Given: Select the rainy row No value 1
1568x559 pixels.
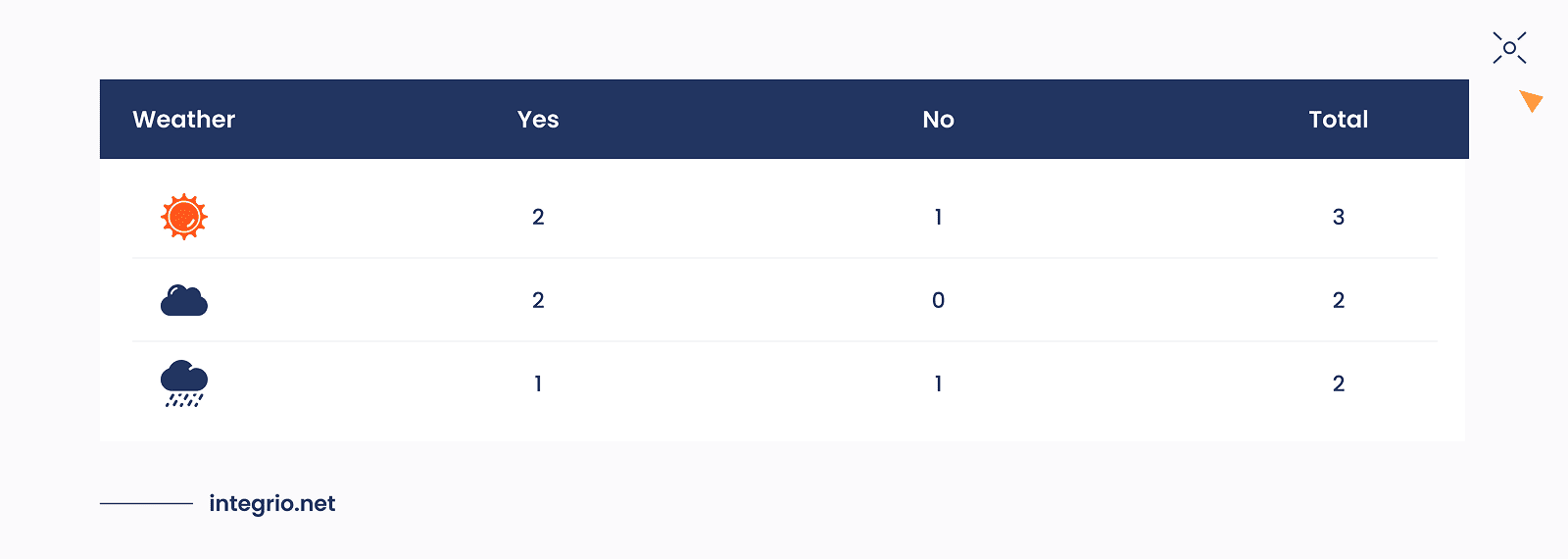Looking at the screenshot, I should (938, 383).
